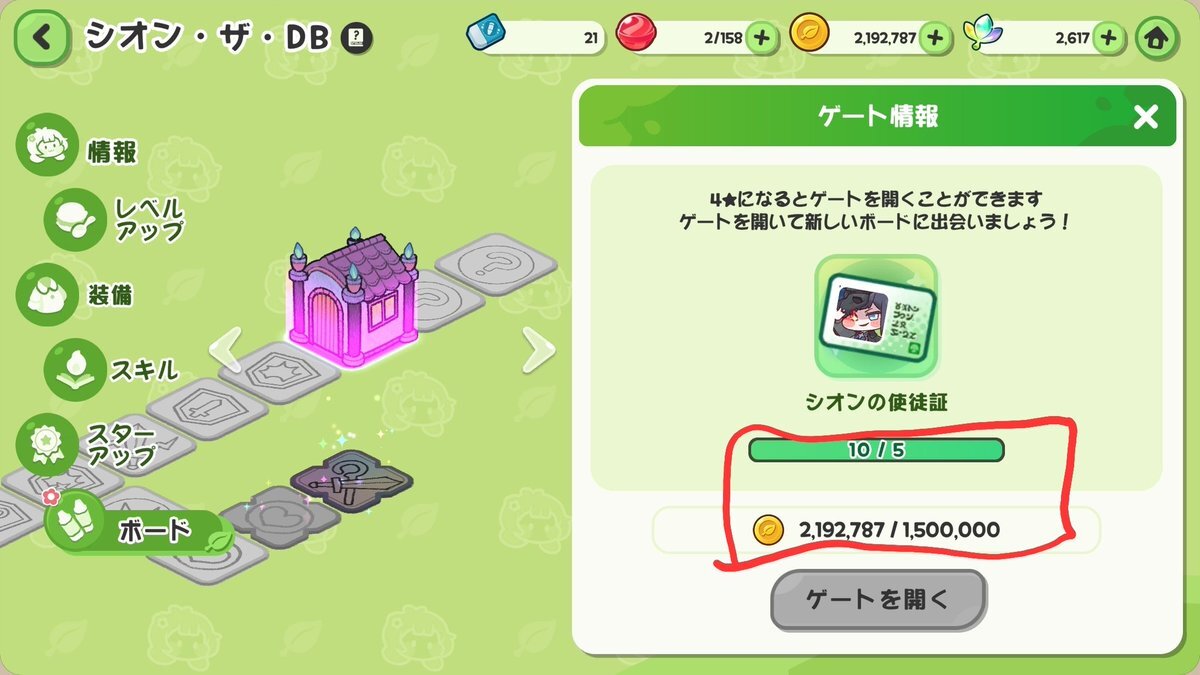Show the previous board with left chevron
Screen dimensions: 1200x675
pos(225,351)
